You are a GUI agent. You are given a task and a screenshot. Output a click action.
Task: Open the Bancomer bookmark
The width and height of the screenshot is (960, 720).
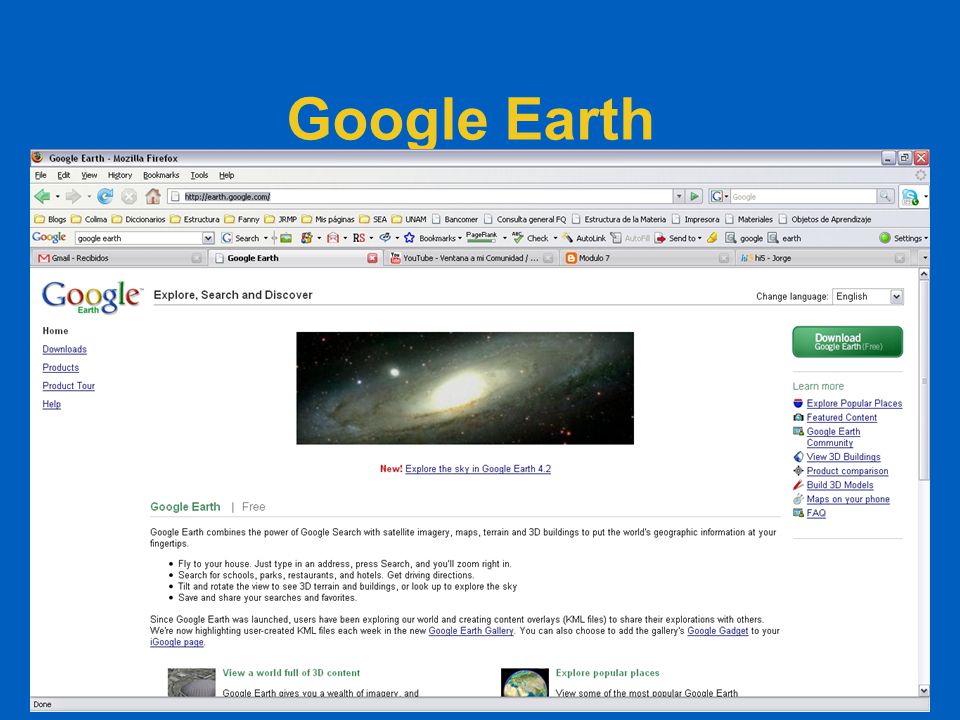(x=455, y=219)
